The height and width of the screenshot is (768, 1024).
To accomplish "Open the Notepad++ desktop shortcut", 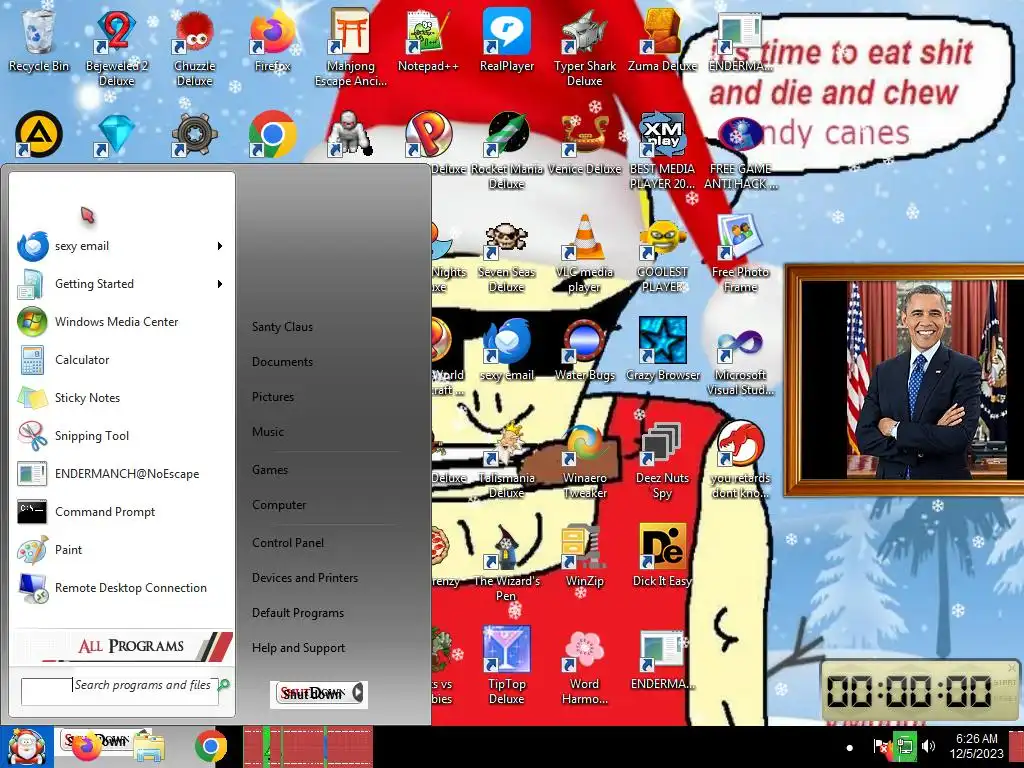I will [x=428, y=40].
